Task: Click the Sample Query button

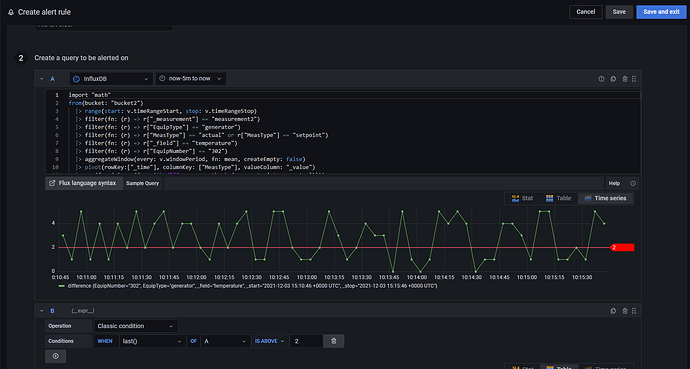Action: click(x=143, y=183)
